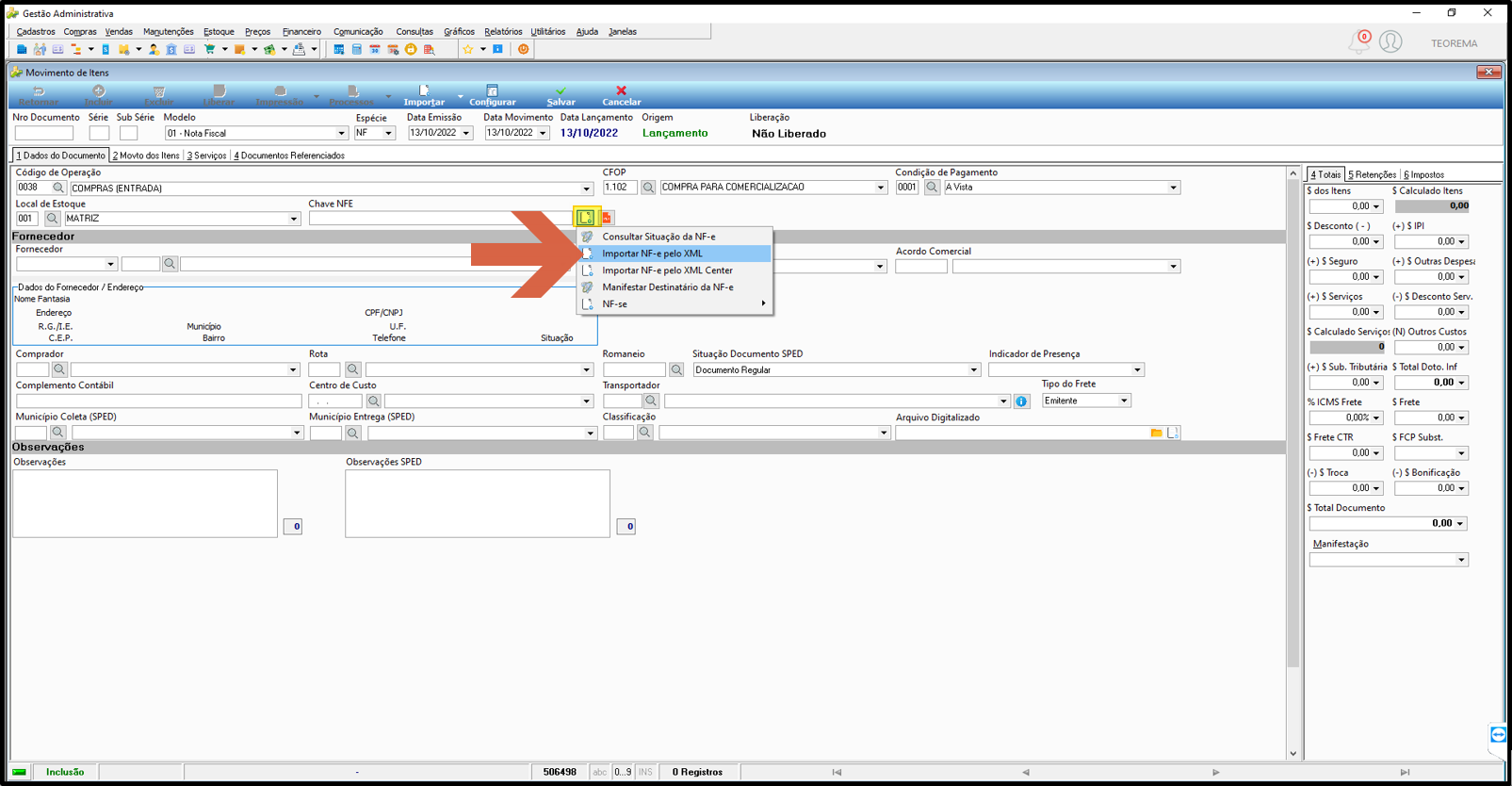Open the Financeiro menu
The height and width of the screenshot is (786, 1512).
[x=301, y=32]
